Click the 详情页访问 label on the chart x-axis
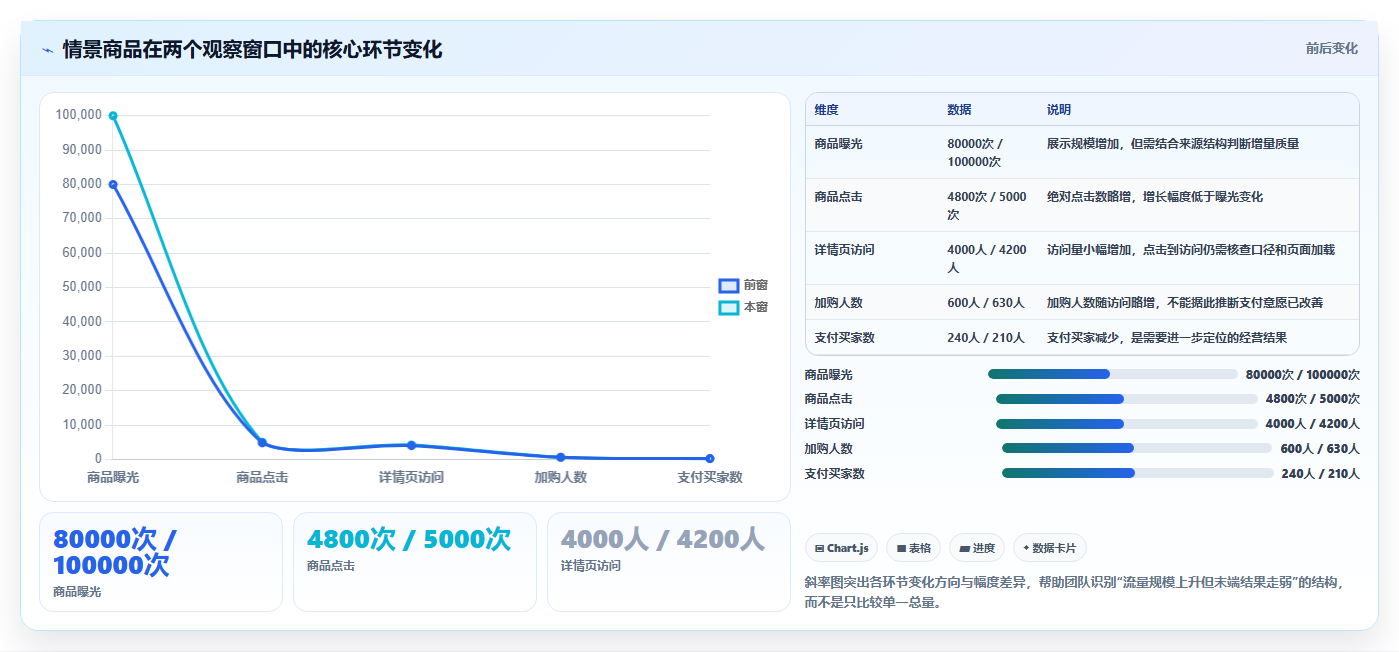Viewport: 1399px width, 652px height. click(411, 477)
